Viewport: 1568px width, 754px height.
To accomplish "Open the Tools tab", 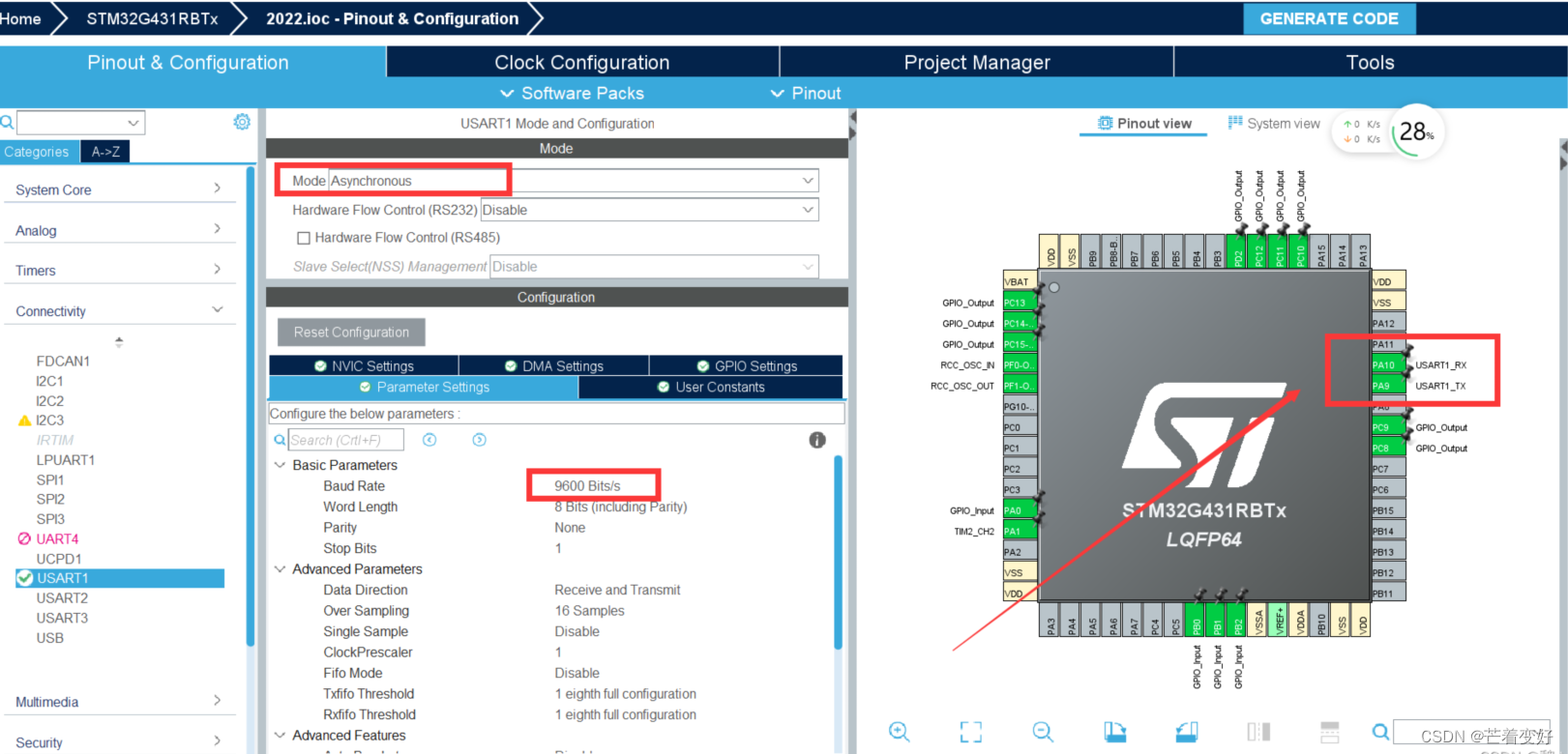I will (x=1370, y=62).
